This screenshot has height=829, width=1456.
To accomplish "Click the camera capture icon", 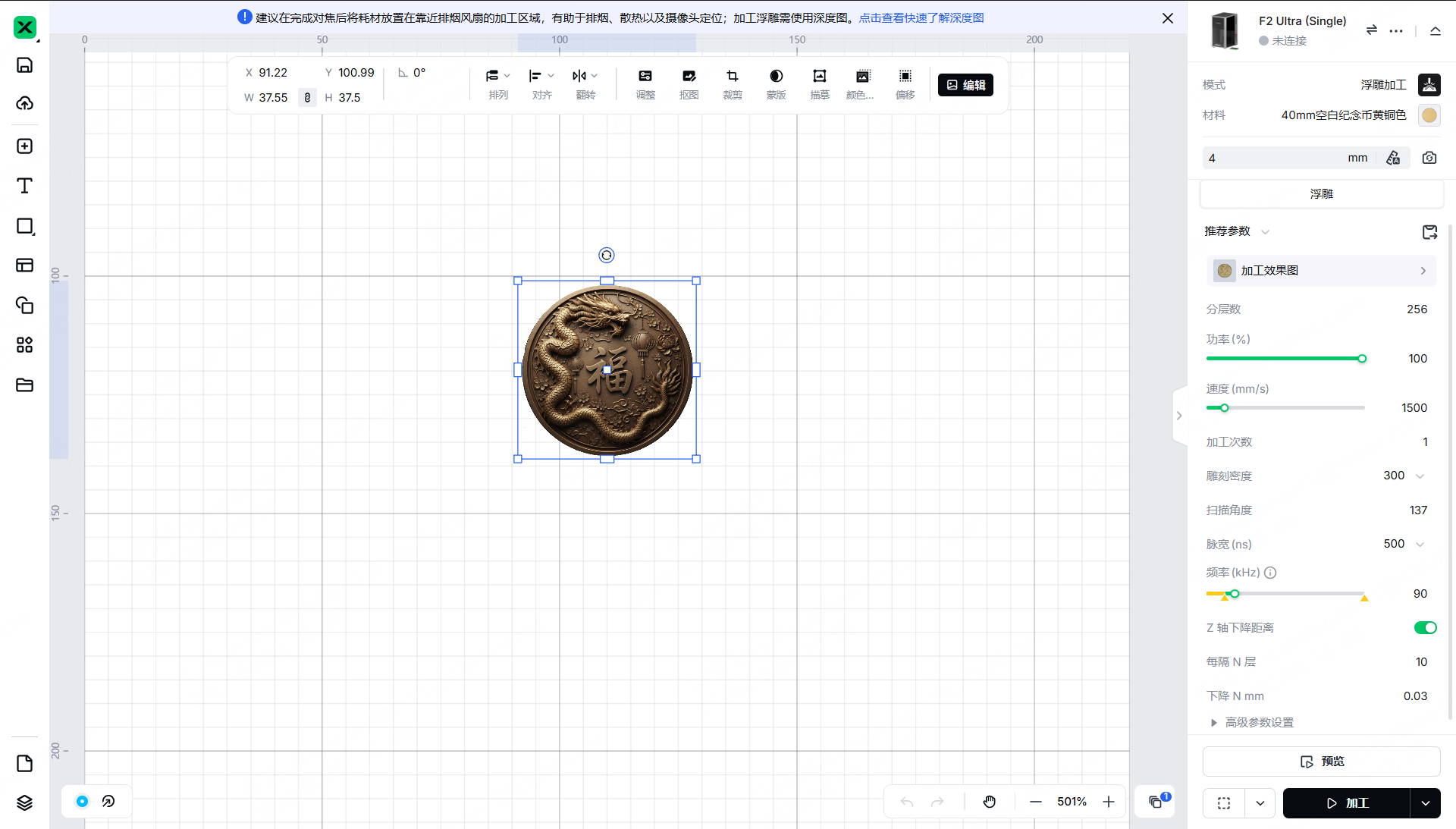I will pyautogui.click(x=1429, y=158).
